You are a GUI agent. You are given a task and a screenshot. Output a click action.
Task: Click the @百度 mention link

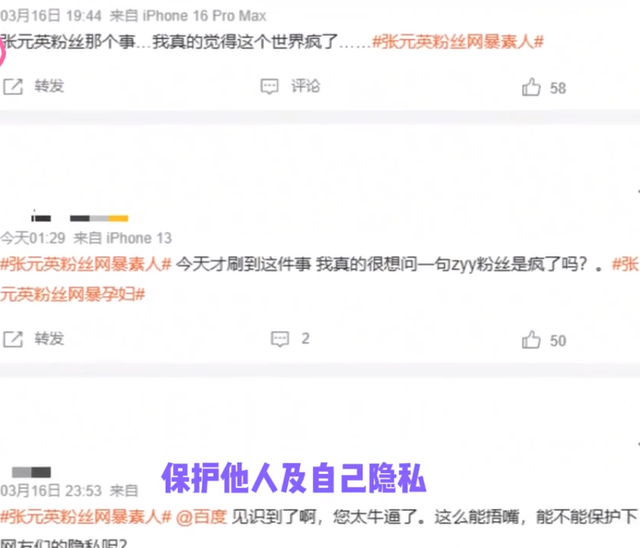point(201,517)
